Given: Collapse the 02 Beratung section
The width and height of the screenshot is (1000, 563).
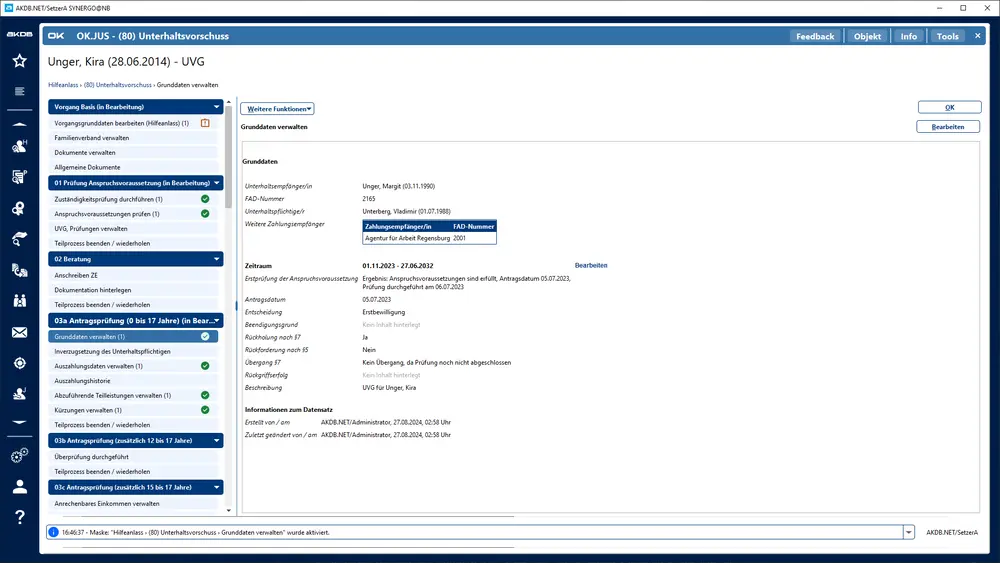Looking at the screenshot, I should click(216, 259).
